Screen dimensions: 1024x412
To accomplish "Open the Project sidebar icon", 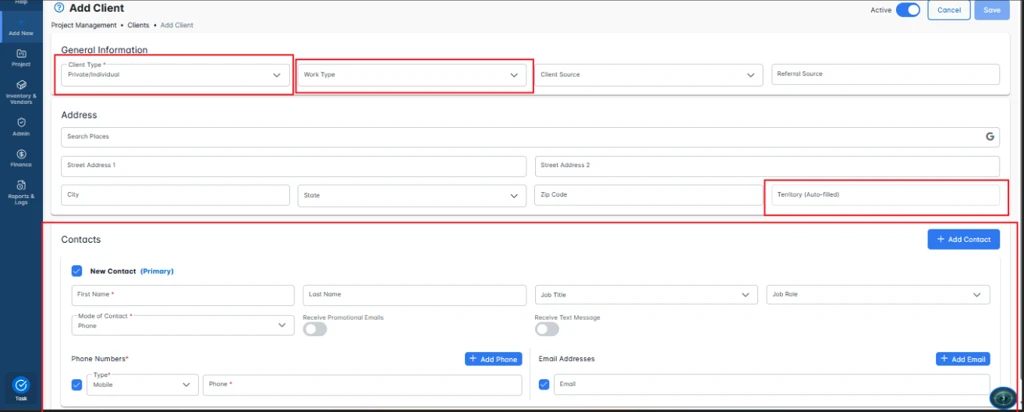I will (x=21, y=55).
